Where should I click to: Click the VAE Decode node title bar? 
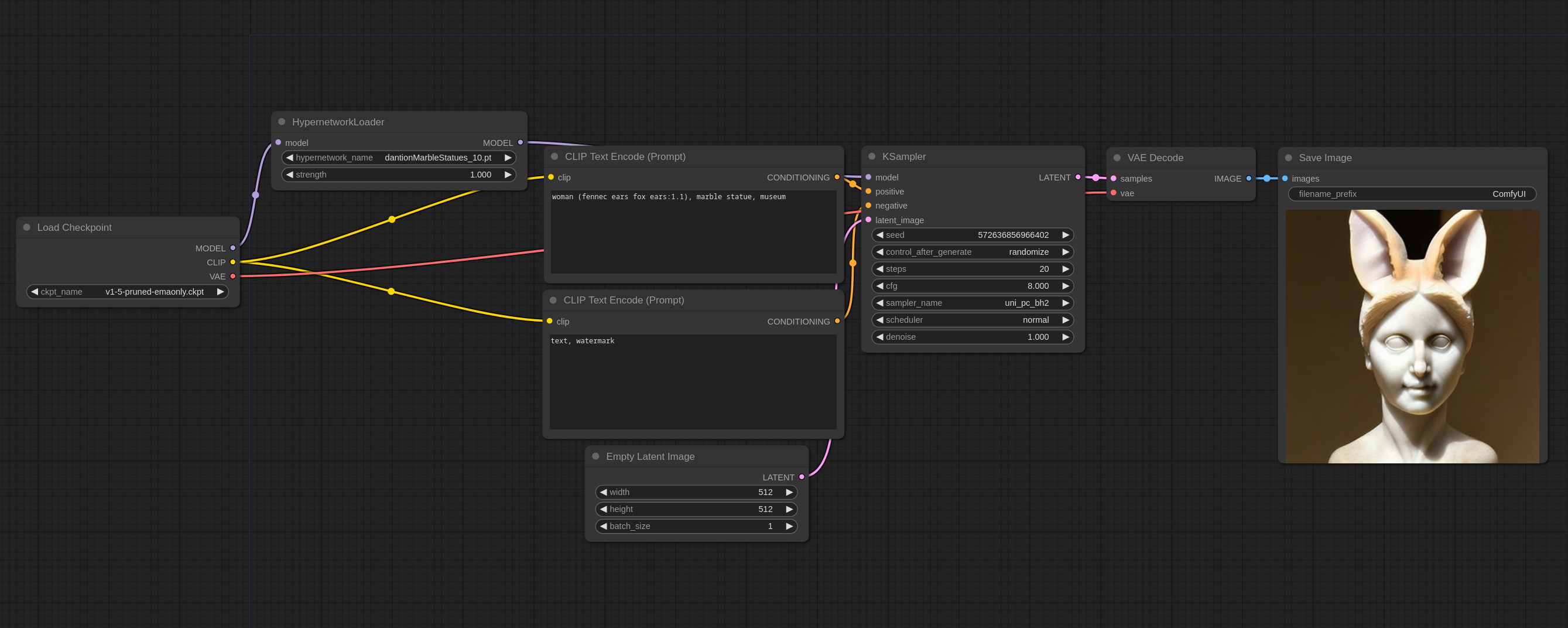pos(1155,158)
